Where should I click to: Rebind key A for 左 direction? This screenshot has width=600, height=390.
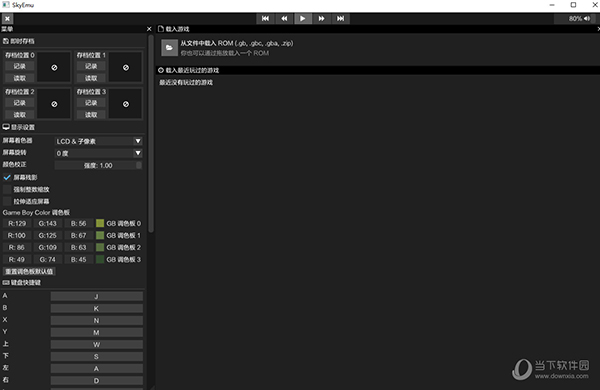pyautogui.click(x=96, y=369)
